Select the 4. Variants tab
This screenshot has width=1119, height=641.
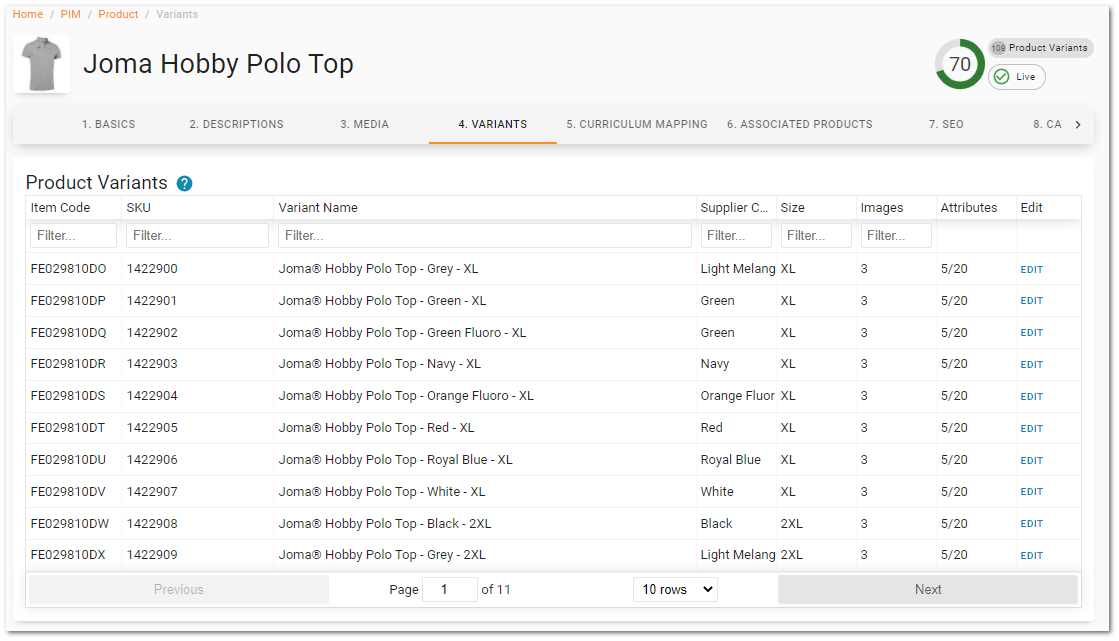tap(492, 124)
